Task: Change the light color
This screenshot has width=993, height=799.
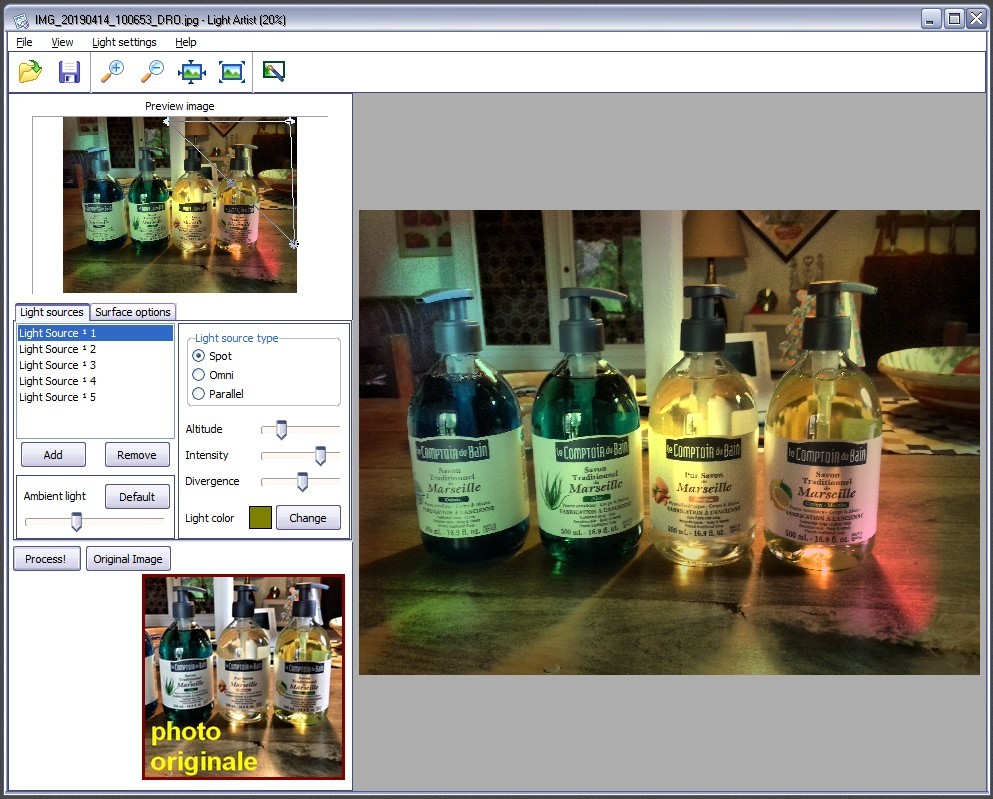Action: [x=308, y=518]
